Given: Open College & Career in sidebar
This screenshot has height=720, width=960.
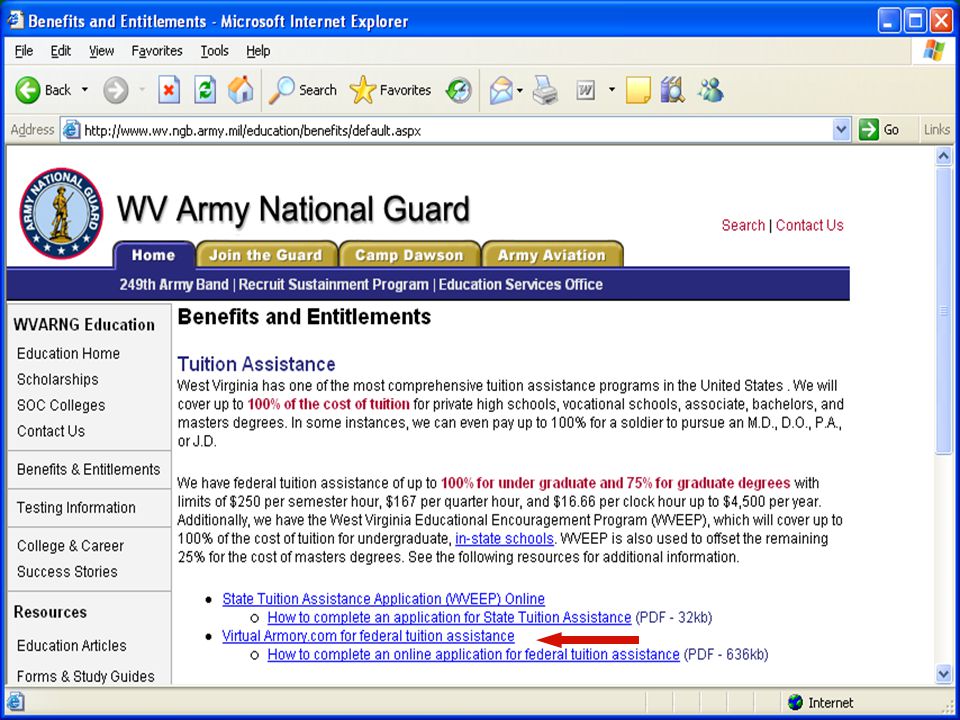Looking at the screenshot, I should tap(70, 546).
